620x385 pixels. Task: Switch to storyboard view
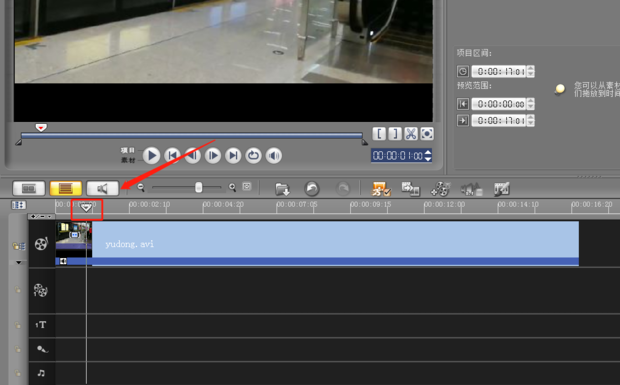click(x=29, y=189)
